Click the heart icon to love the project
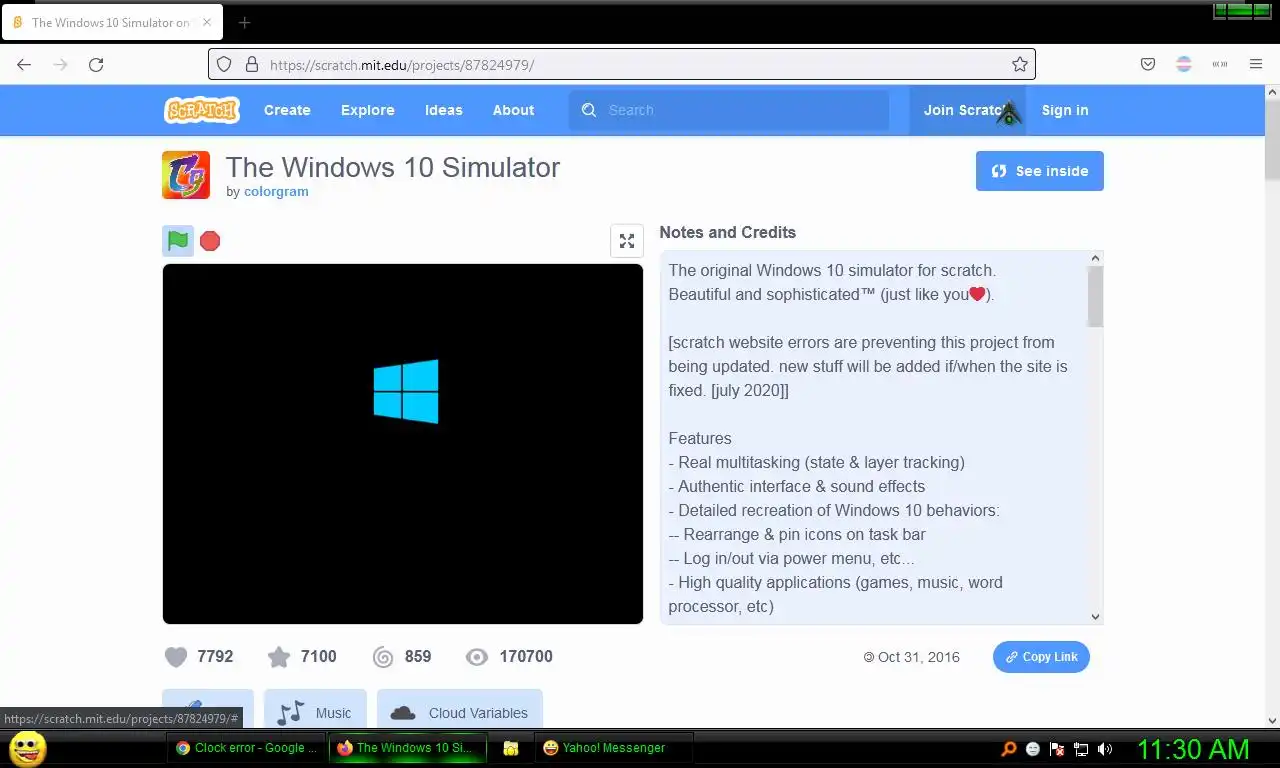 tap(176, 657)
